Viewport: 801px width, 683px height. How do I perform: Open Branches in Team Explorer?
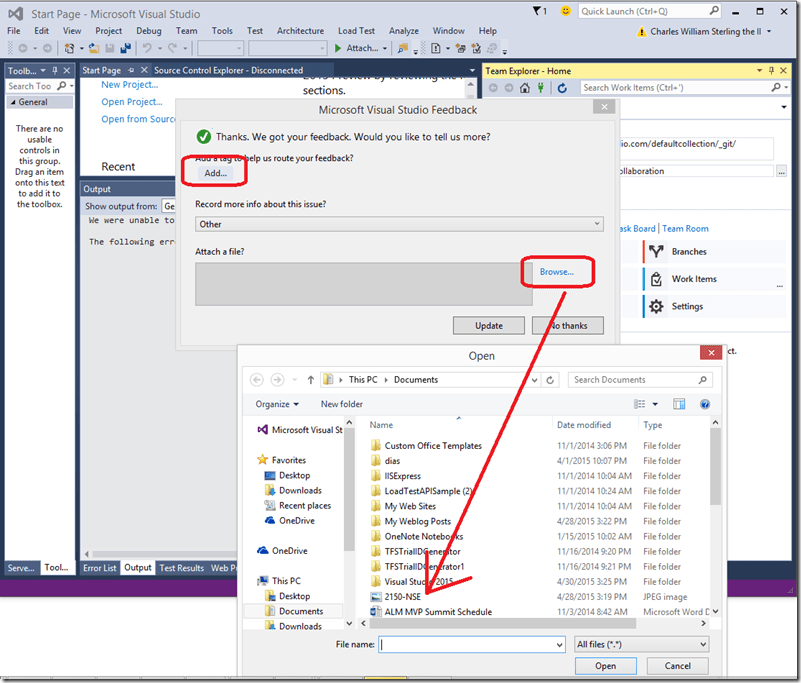coord(692,252)
